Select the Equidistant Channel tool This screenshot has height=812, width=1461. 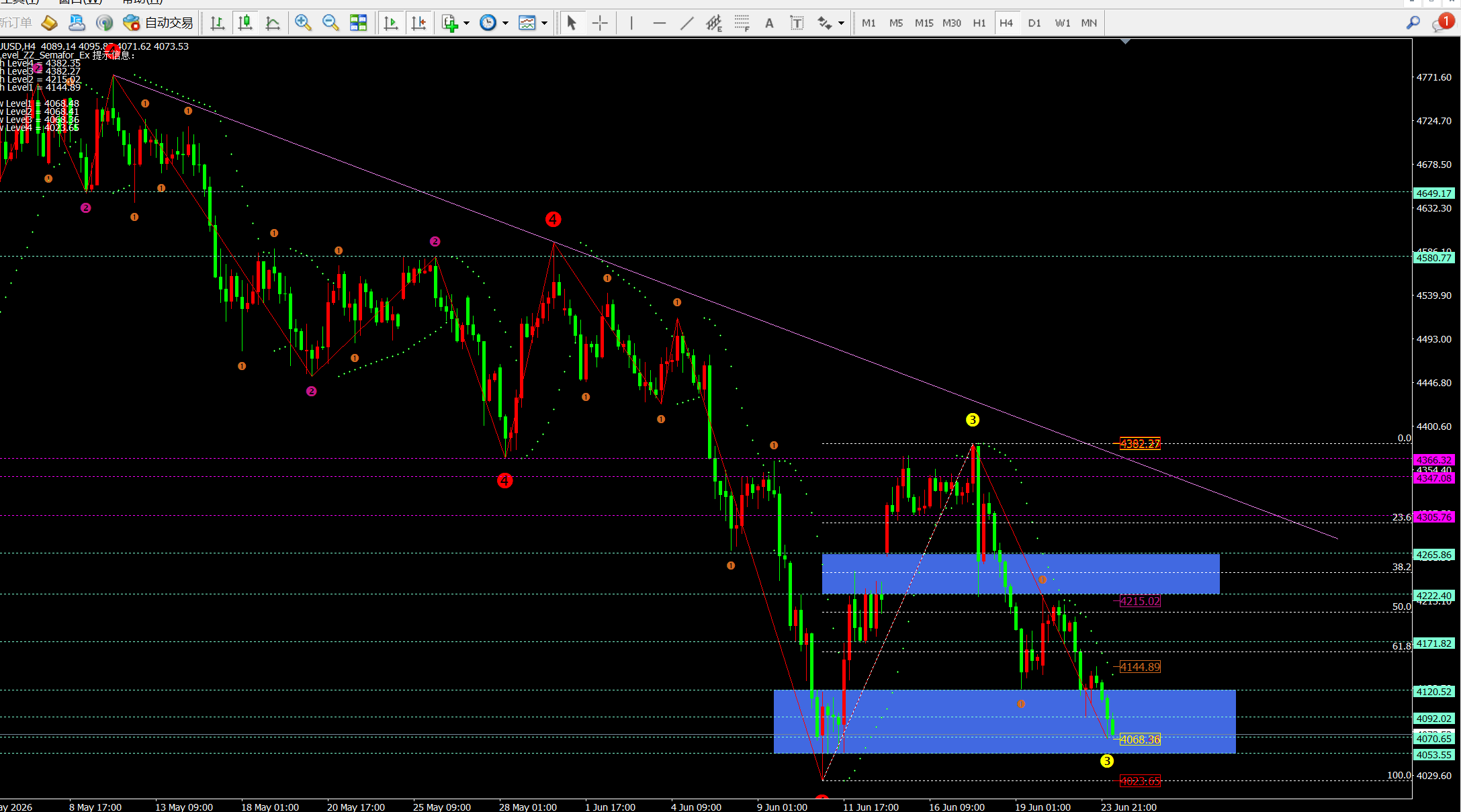(x=714, y=23)
